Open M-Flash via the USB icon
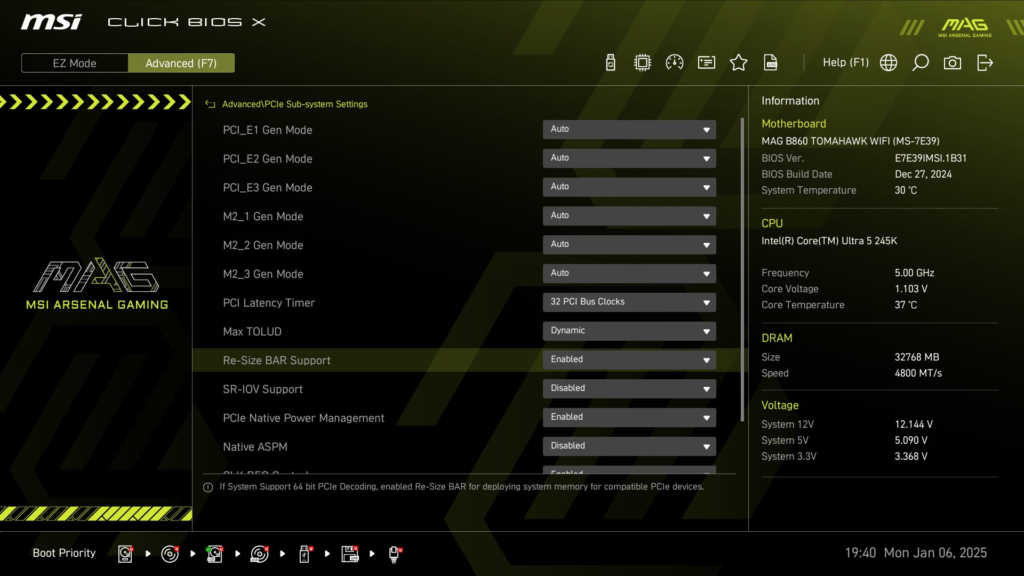The width and height of the screenshot is (1024, 576). (x=610, y=62)
